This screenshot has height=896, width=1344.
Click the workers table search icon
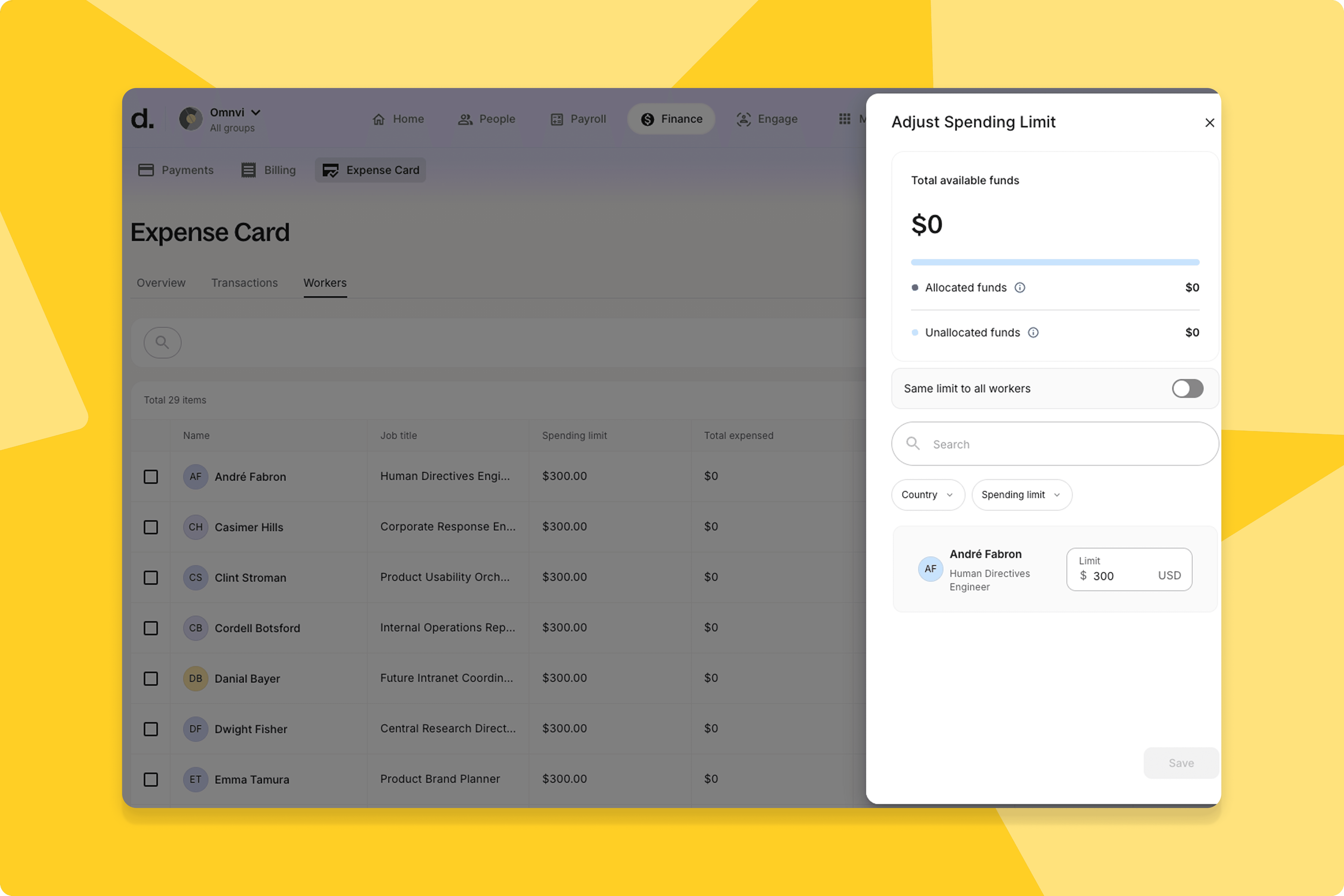pos(162,342)
